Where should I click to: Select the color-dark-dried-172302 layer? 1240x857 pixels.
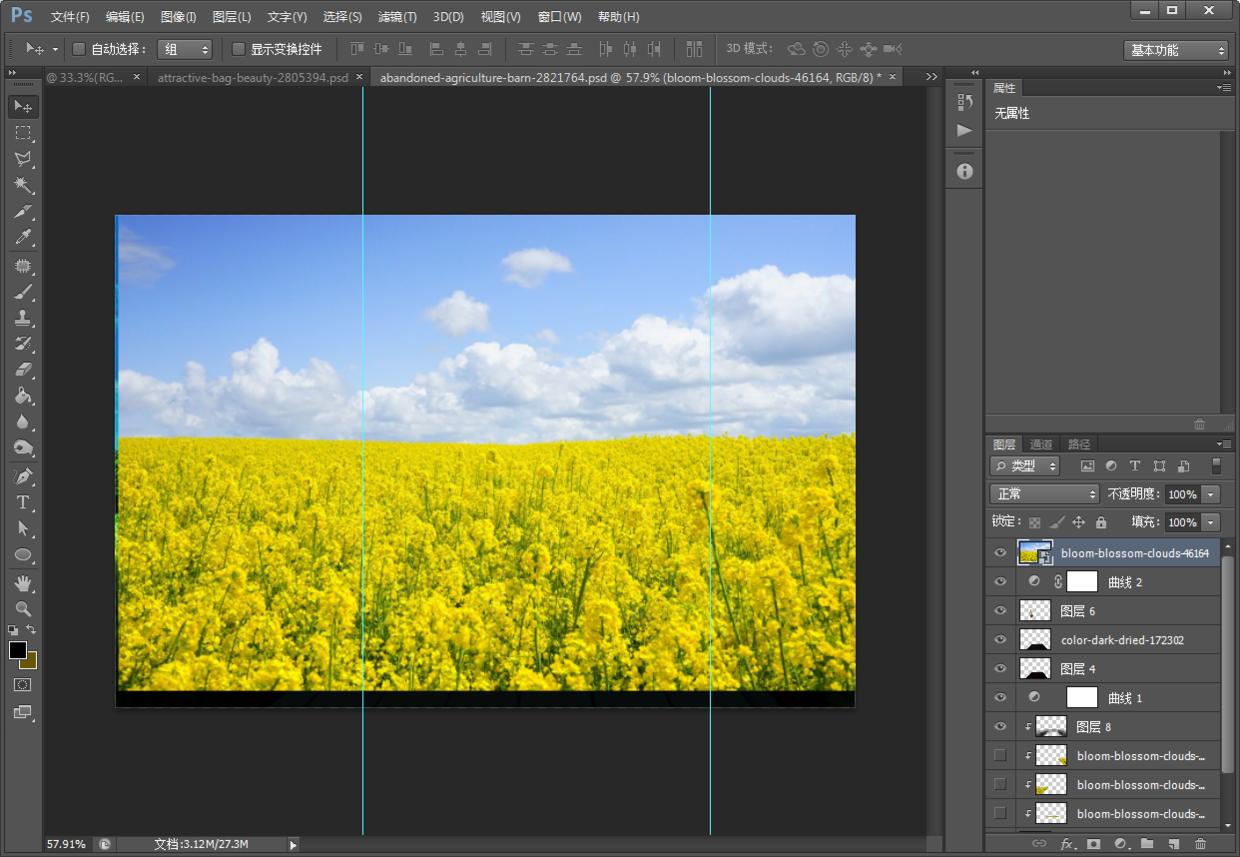(1122, 640)
